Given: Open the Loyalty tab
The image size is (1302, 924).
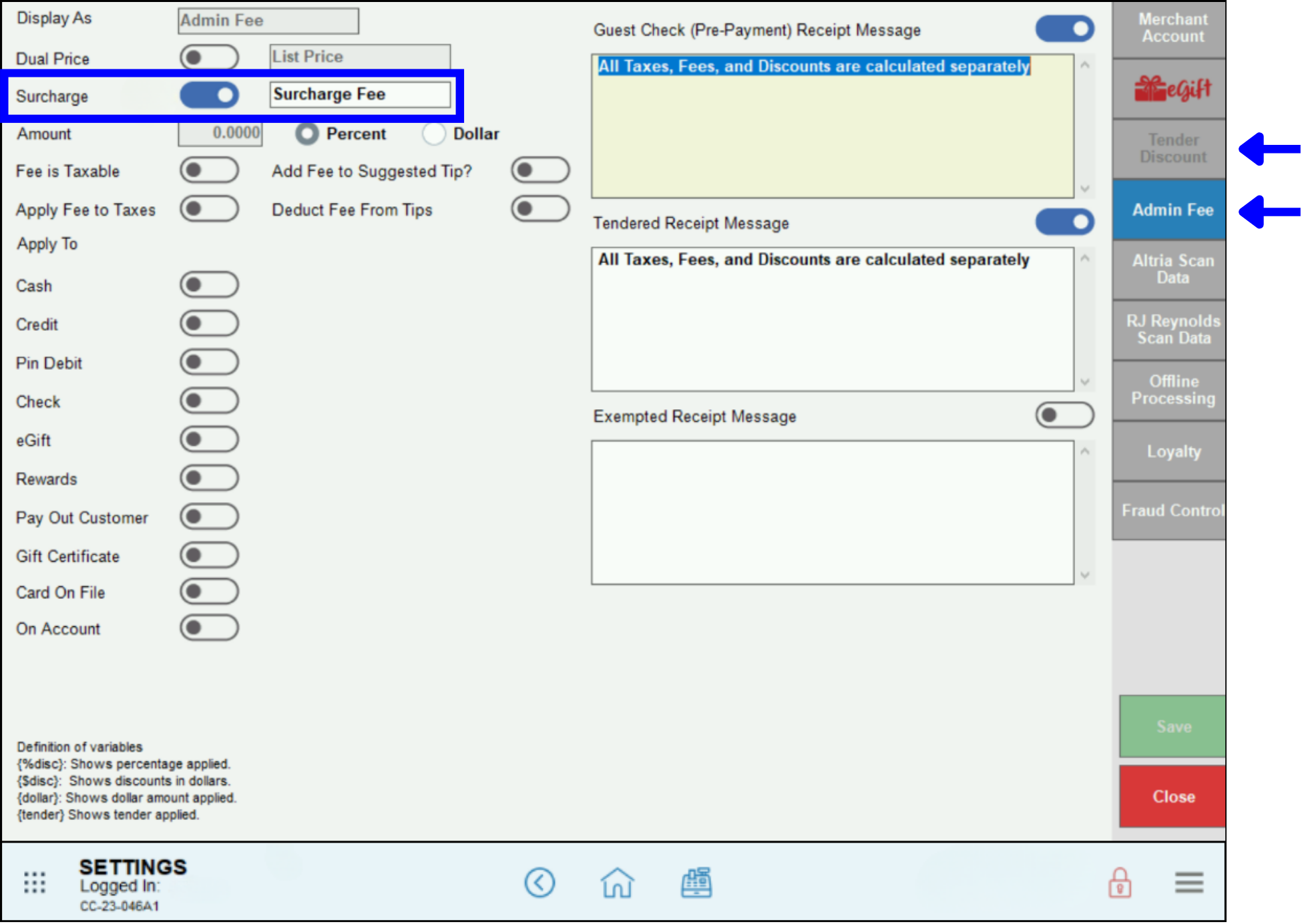Looking at the screenshot, I should (x=1171, y=451).
